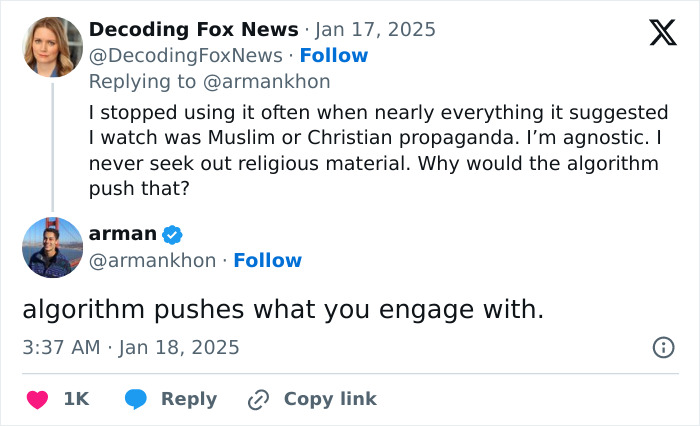
Task: Click the reply speech bubble icon
Action: [x=137, y=399]
